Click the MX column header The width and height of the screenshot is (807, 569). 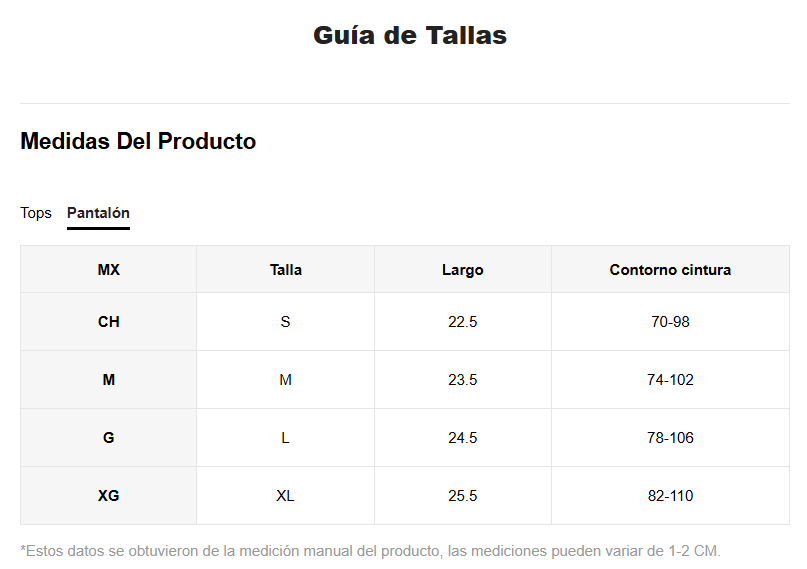tap(109, 270)
